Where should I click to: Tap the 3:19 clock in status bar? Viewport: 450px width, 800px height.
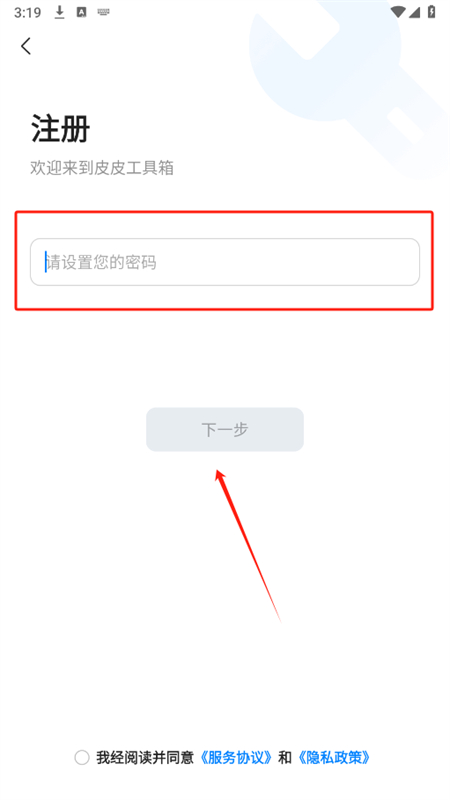click(x=28, y=13)
